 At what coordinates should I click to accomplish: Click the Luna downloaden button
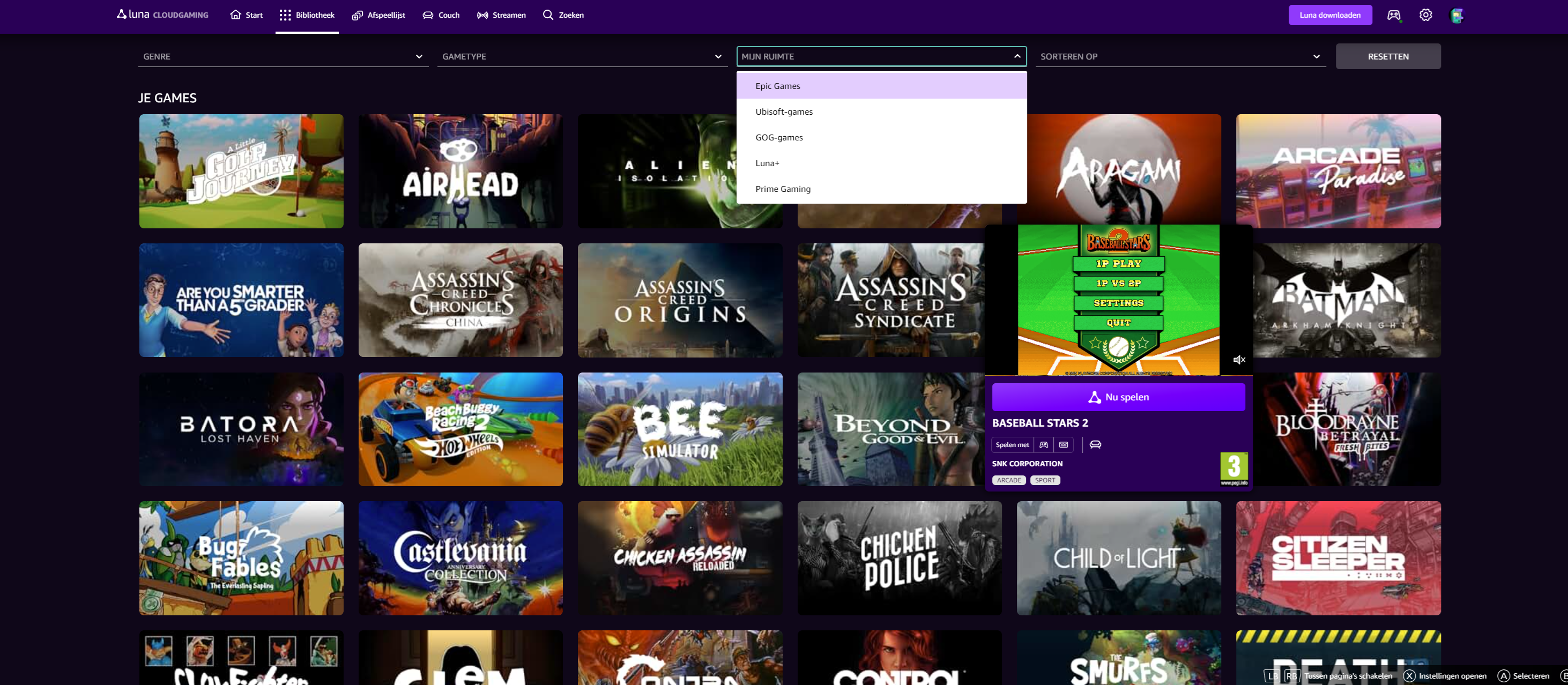1330,14
